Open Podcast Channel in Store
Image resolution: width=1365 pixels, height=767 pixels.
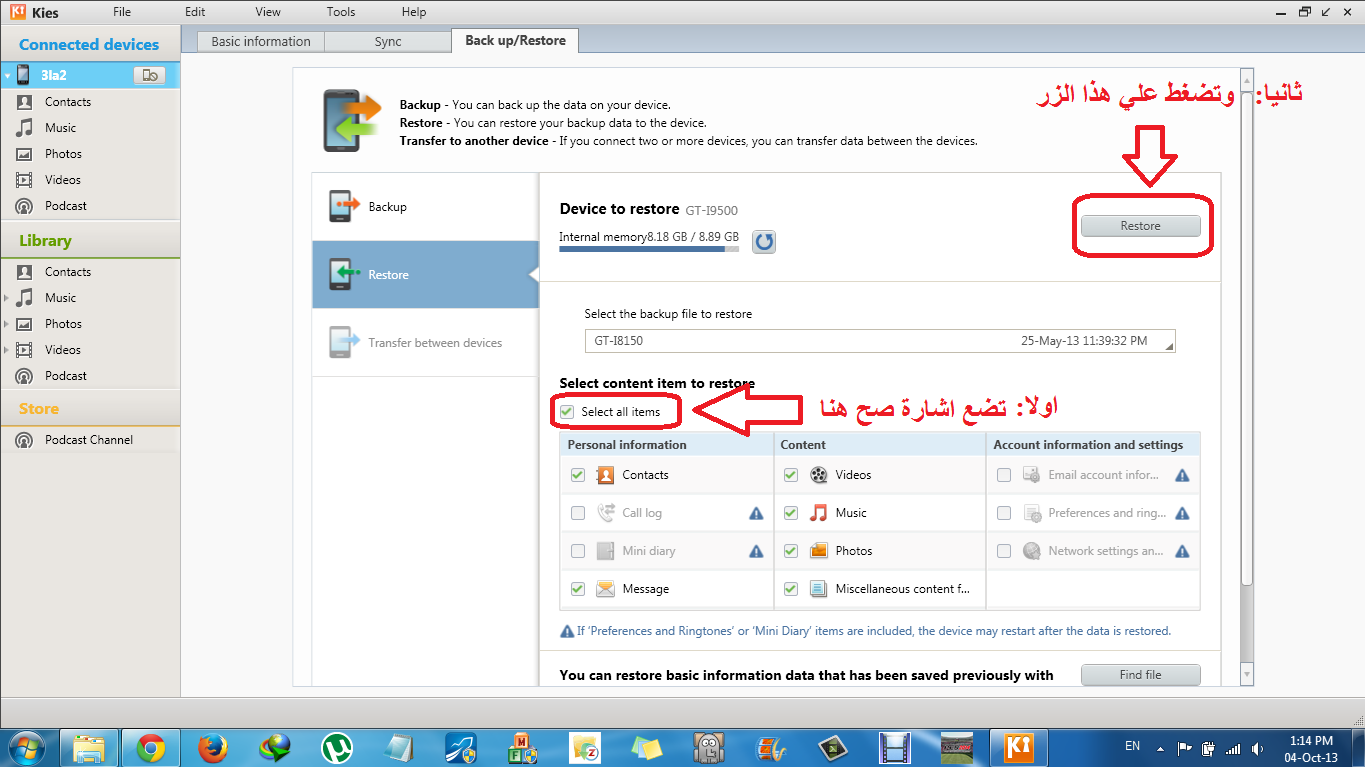tap(89, 440)
